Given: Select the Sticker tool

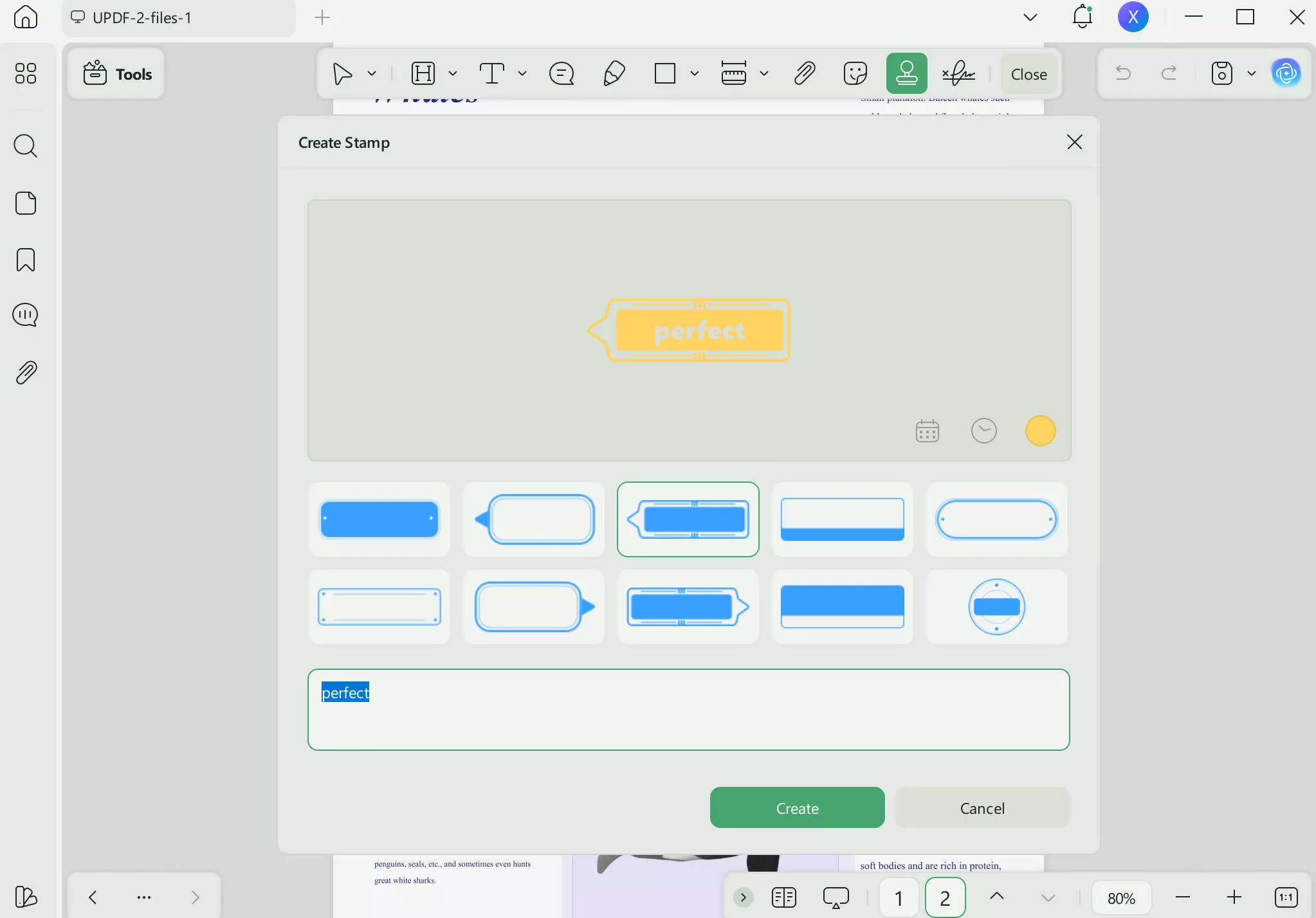Looking at the screenshot, I should click(855, 73).
